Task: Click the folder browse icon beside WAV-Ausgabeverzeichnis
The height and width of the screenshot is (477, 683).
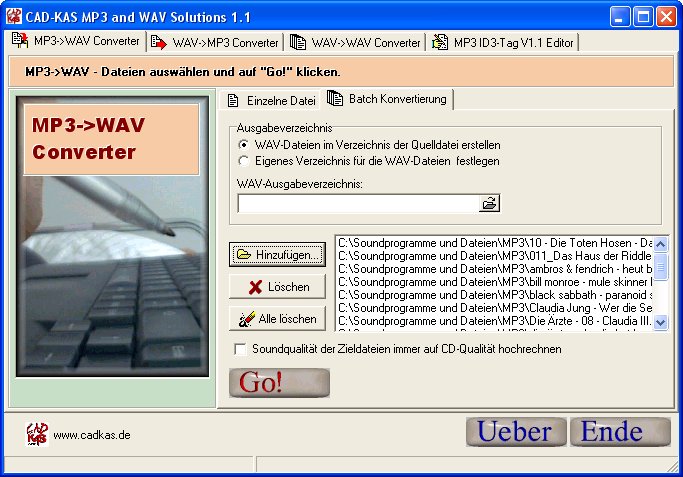Action: click(x=489, y=204)
